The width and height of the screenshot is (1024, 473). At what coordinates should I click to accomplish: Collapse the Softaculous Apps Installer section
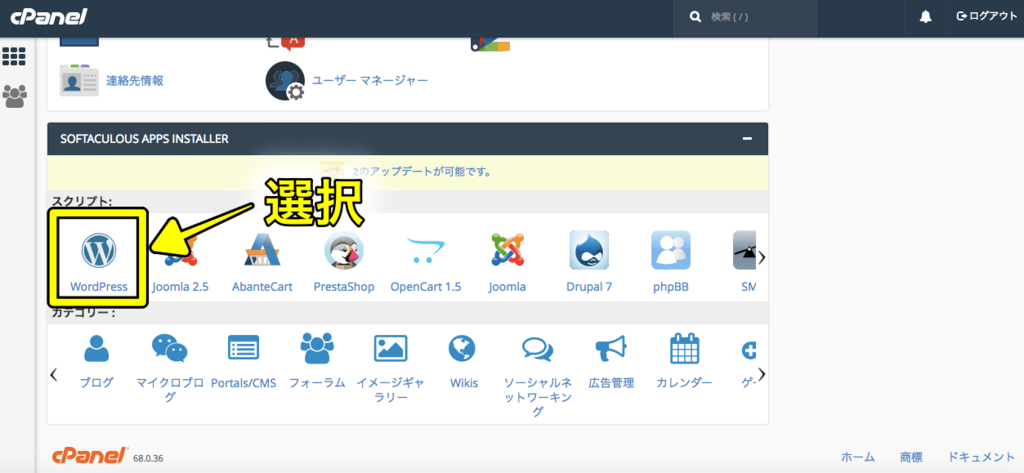click(747, 139)
